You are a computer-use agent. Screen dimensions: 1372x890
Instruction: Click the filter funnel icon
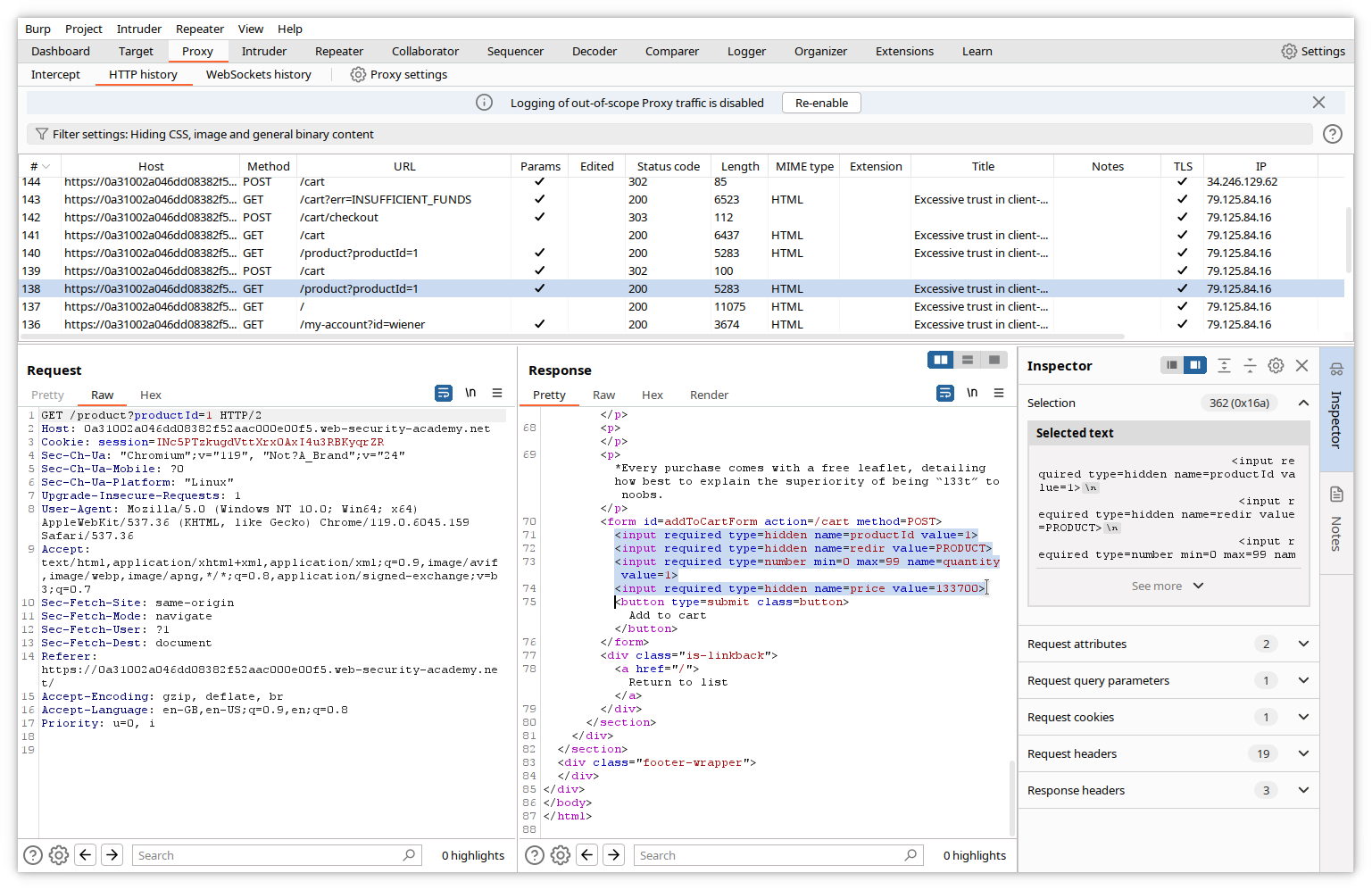pos(41,135)
